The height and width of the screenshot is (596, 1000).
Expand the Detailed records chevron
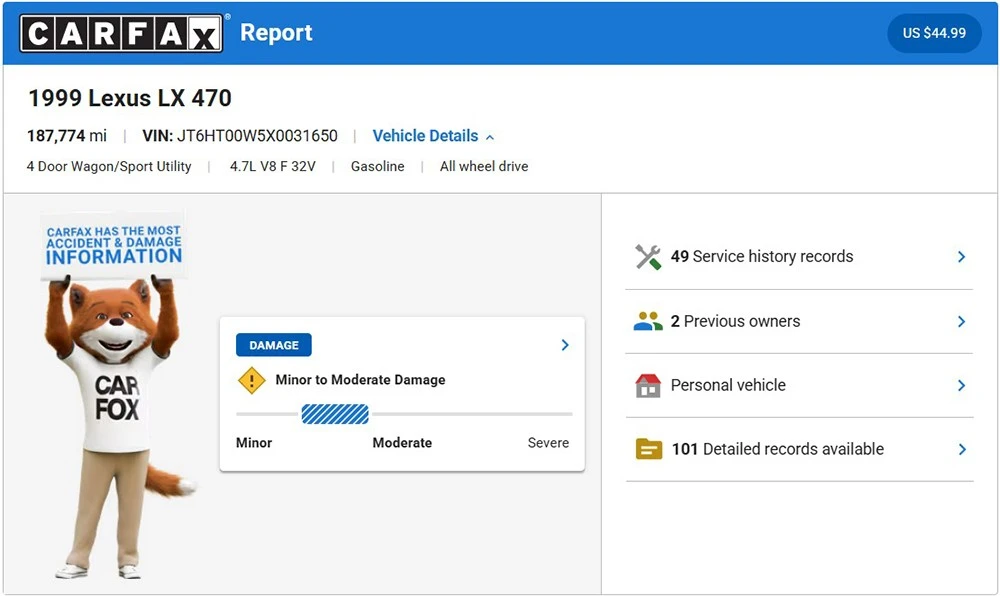click(961, 449)
